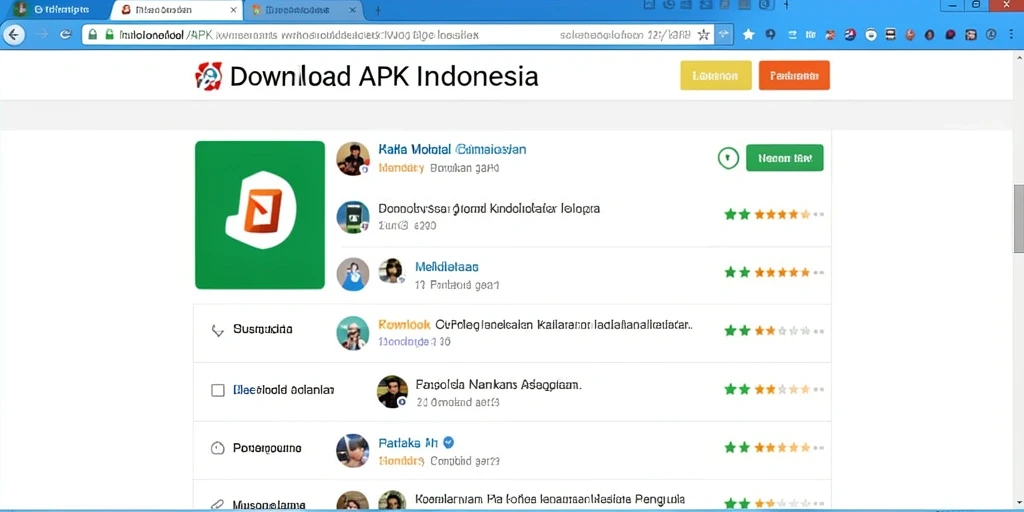Click the avatar beside Fasolela Nankans

(x=392, y=392)
